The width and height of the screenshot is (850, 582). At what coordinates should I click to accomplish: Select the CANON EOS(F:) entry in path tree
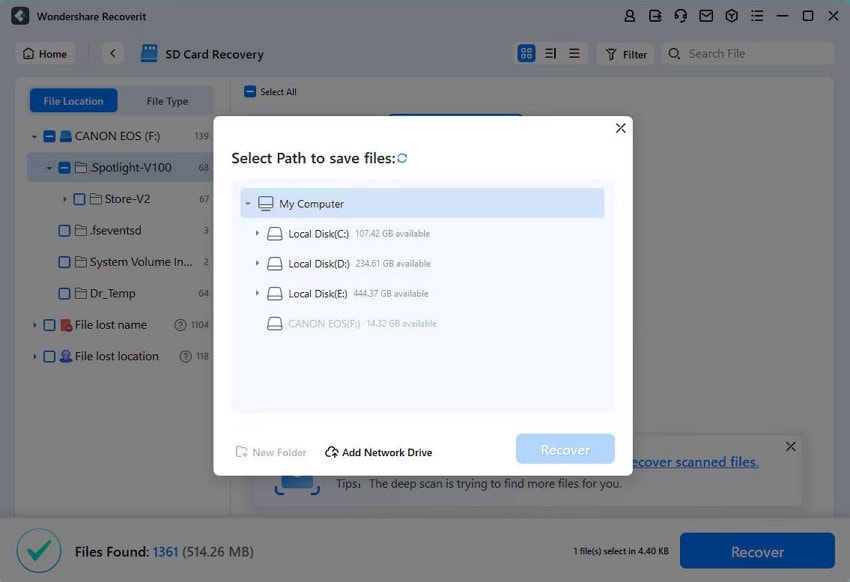pos(351,324)
